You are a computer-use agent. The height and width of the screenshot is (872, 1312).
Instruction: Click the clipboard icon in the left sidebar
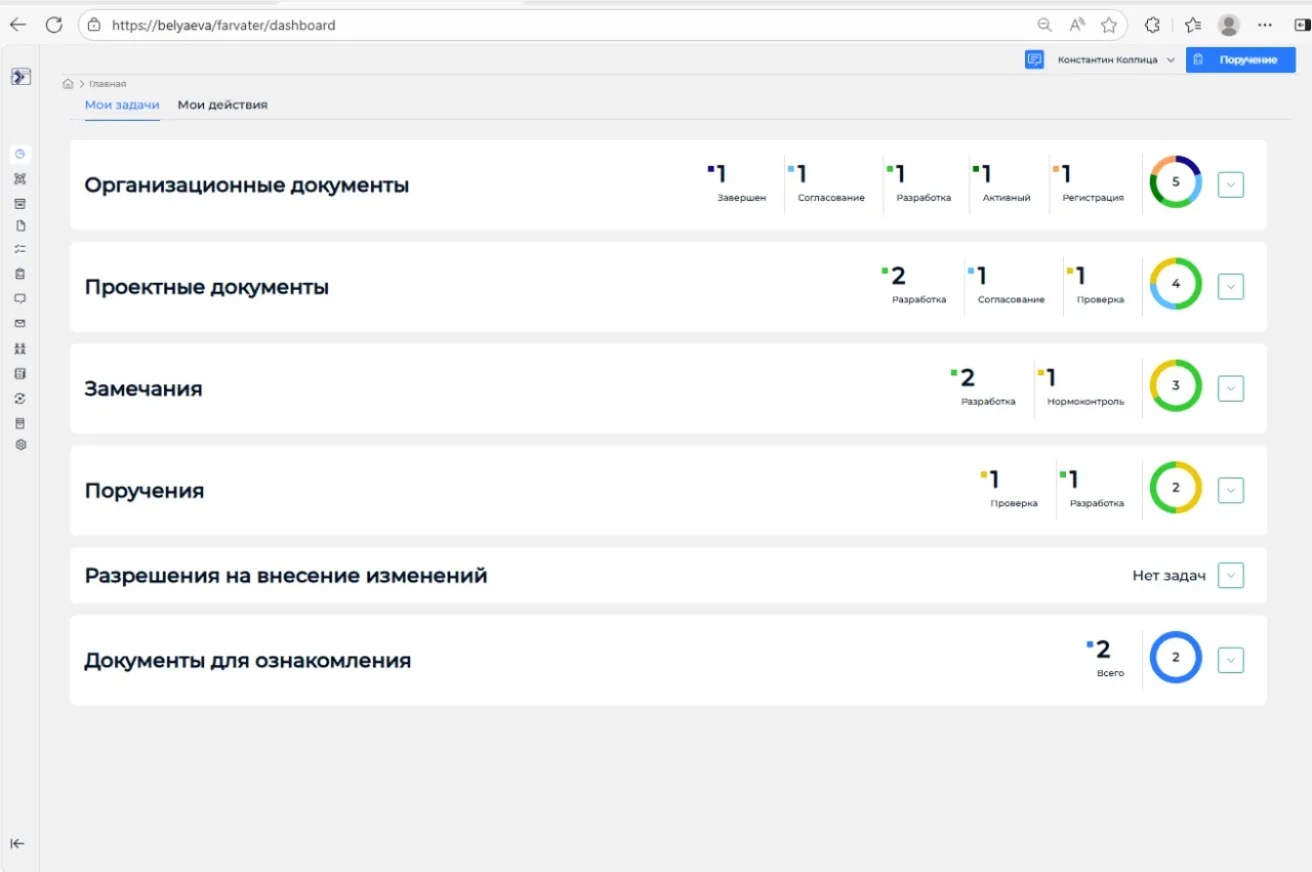20,272
